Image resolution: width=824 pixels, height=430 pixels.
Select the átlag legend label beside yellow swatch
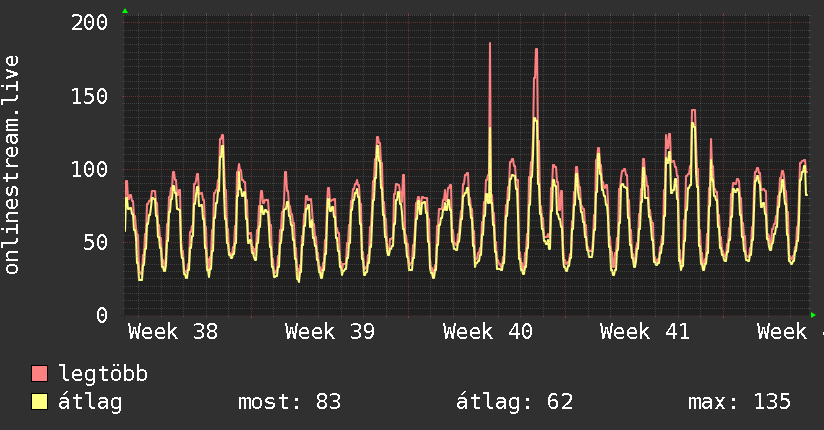(90, 402)
